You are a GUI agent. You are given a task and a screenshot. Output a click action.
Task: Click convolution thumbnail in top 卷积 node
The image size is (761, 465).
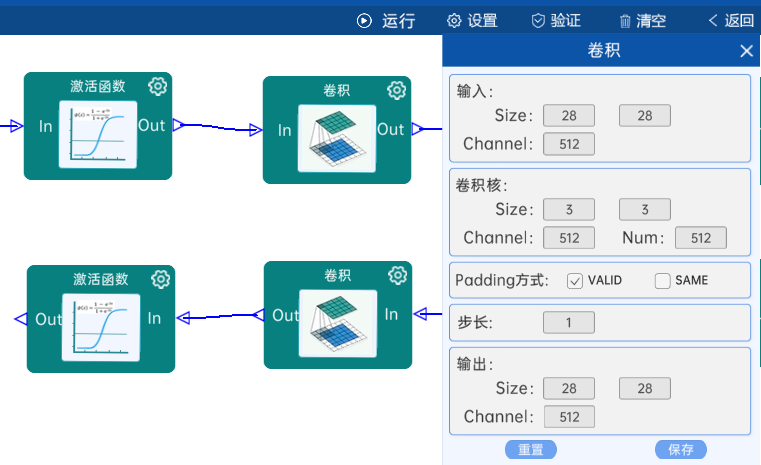click(337, 138)
